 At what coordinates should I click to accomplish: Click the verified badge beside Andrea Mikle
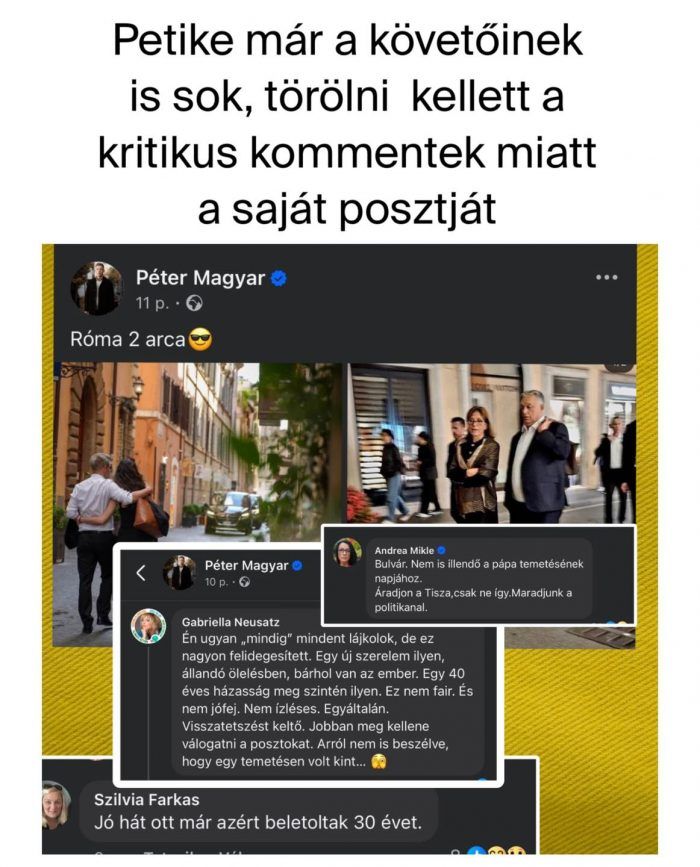tap(441, 550)
